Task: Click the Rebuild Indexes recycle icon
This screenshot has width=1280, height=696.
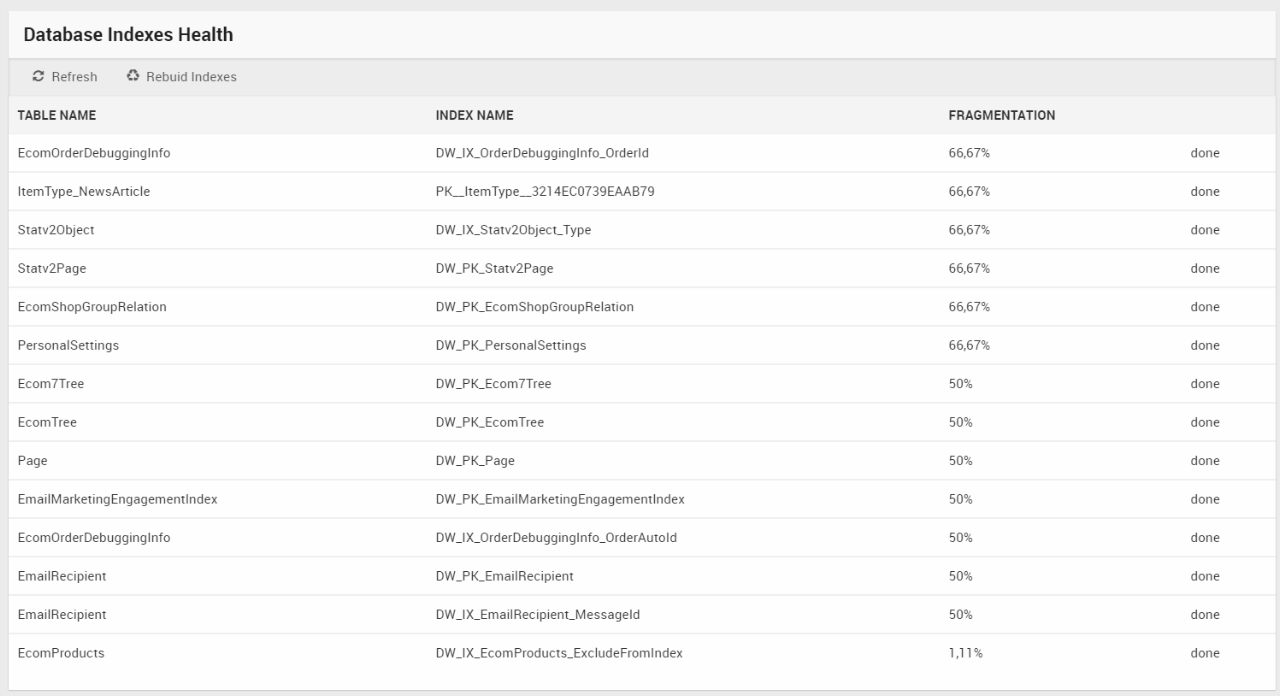Action: 133,77
